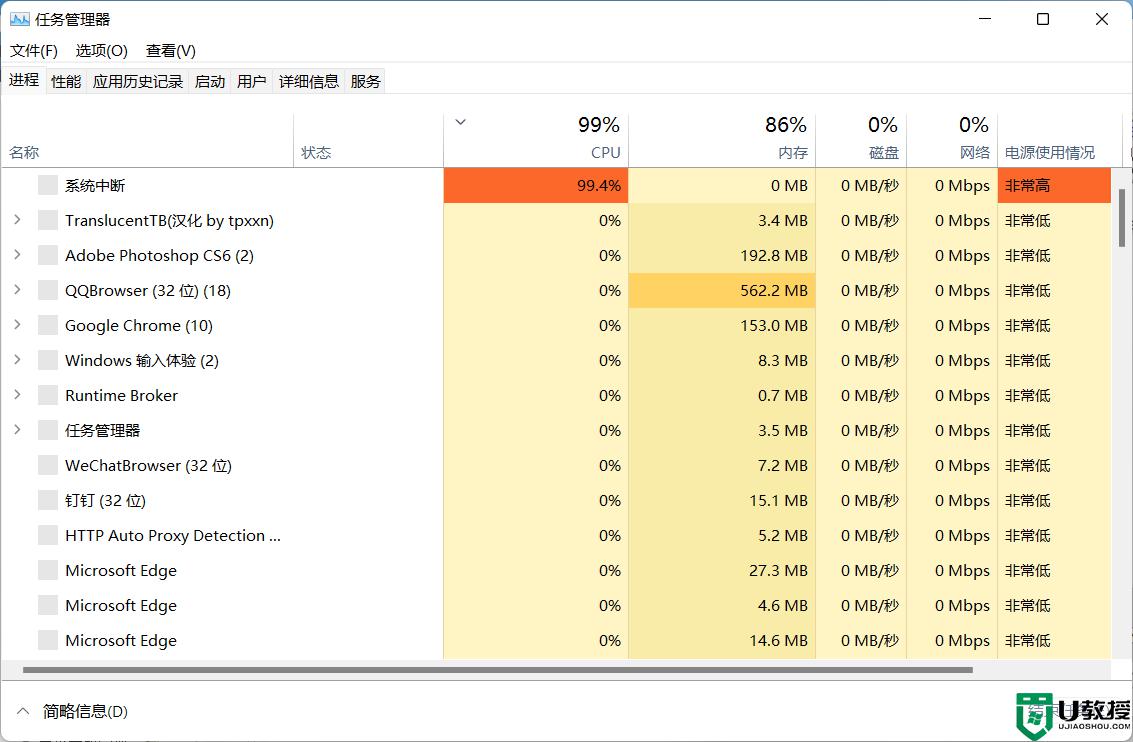
Task: Click the Google Chrome process icon
Action: (x=48, y=326)
